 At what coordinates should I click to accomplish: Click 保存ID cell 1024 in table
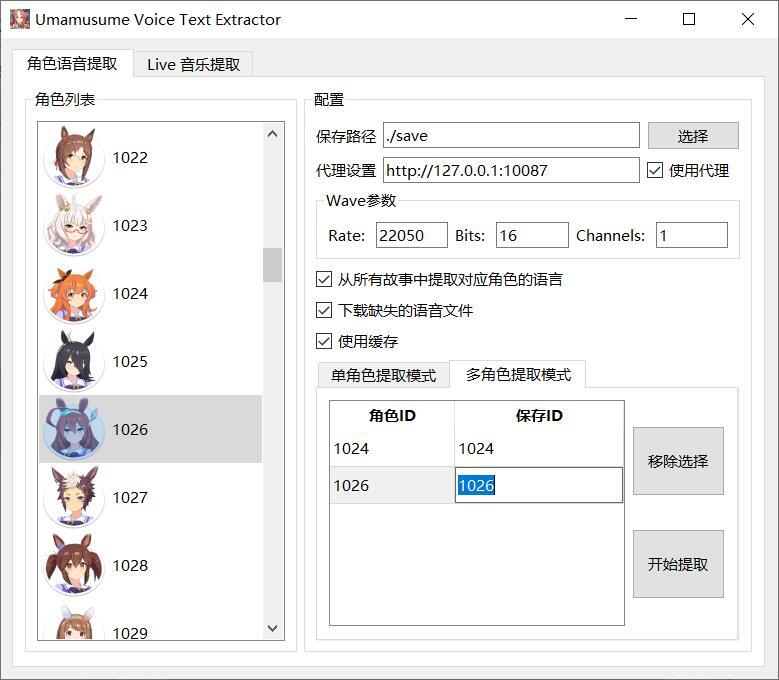(539, 449)
